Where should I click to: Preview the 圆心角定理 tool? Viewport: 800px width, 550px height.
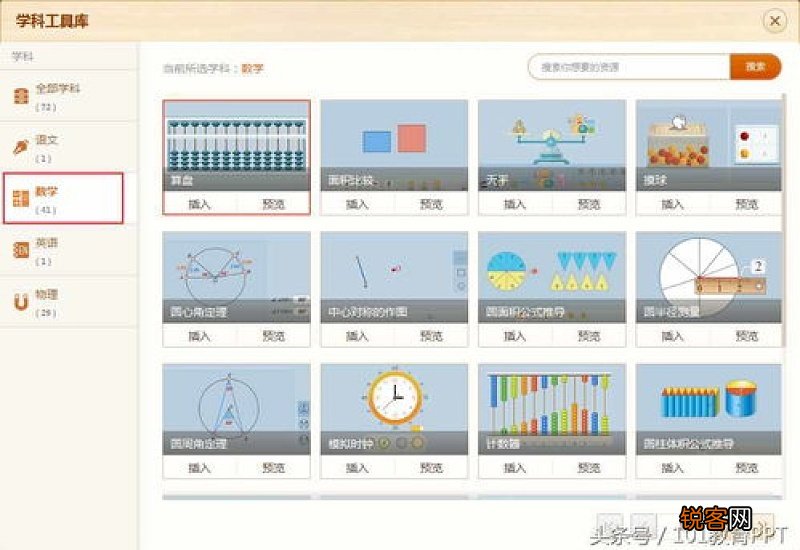pyautogui.click(x=273, y=336)
